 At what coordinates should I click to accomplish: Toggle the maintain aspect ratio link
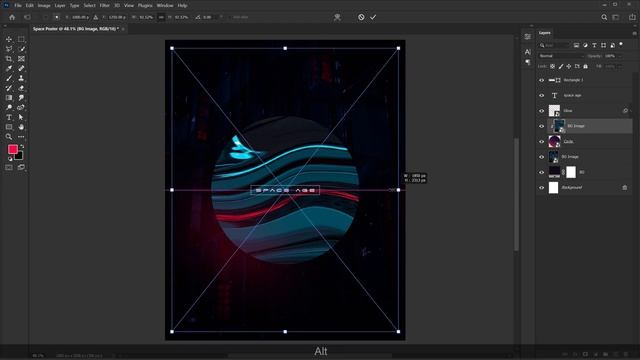point(161,17)
